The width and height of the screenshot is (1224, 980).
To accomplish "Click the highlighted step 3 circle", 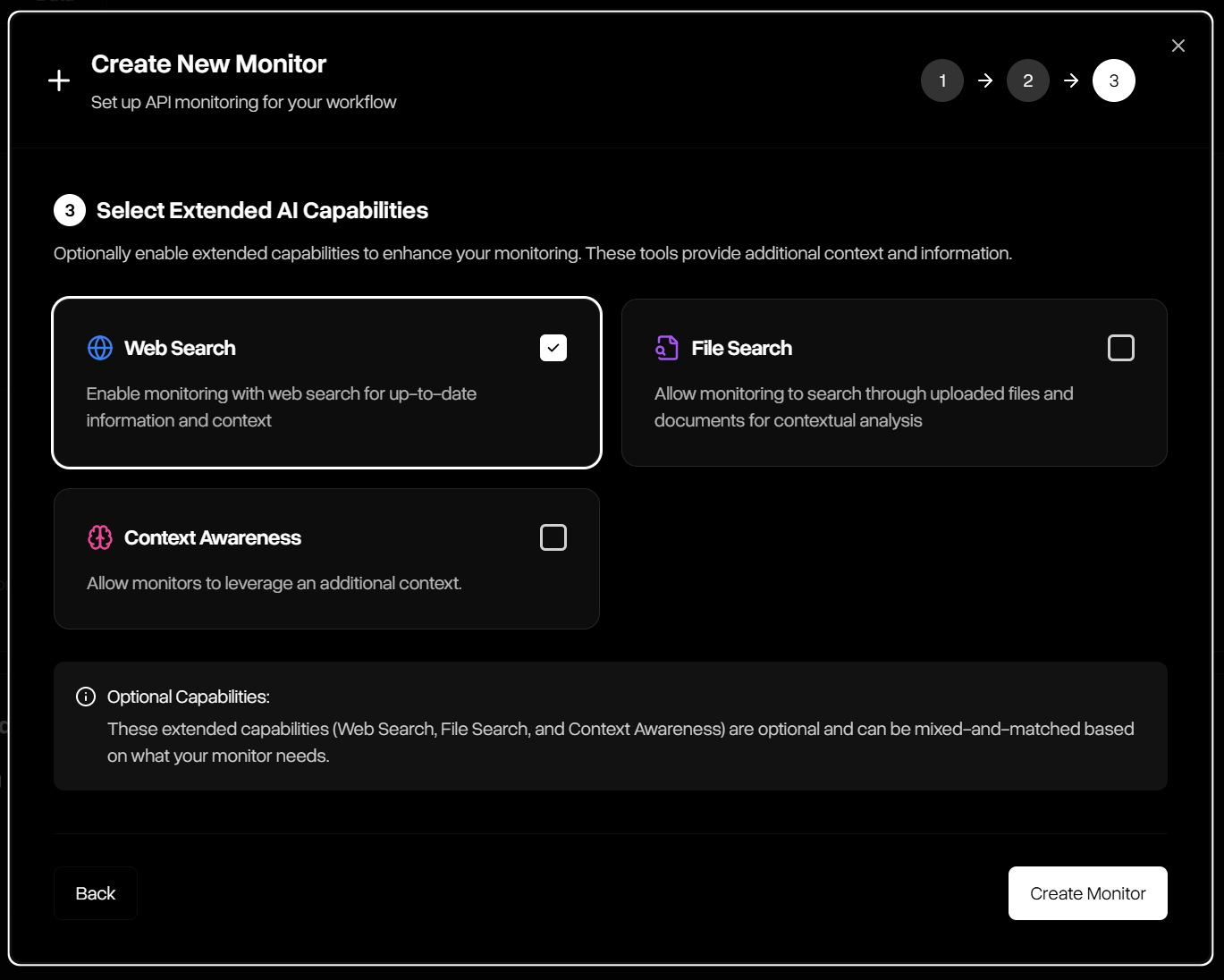I will 1113,80.
